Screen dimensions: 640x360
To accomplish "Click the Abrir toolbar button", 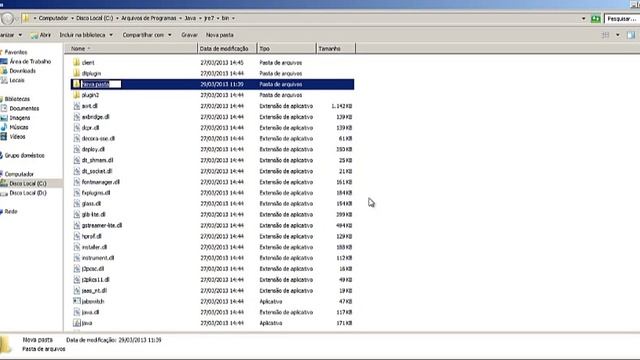I will click(x=41, y=35).
